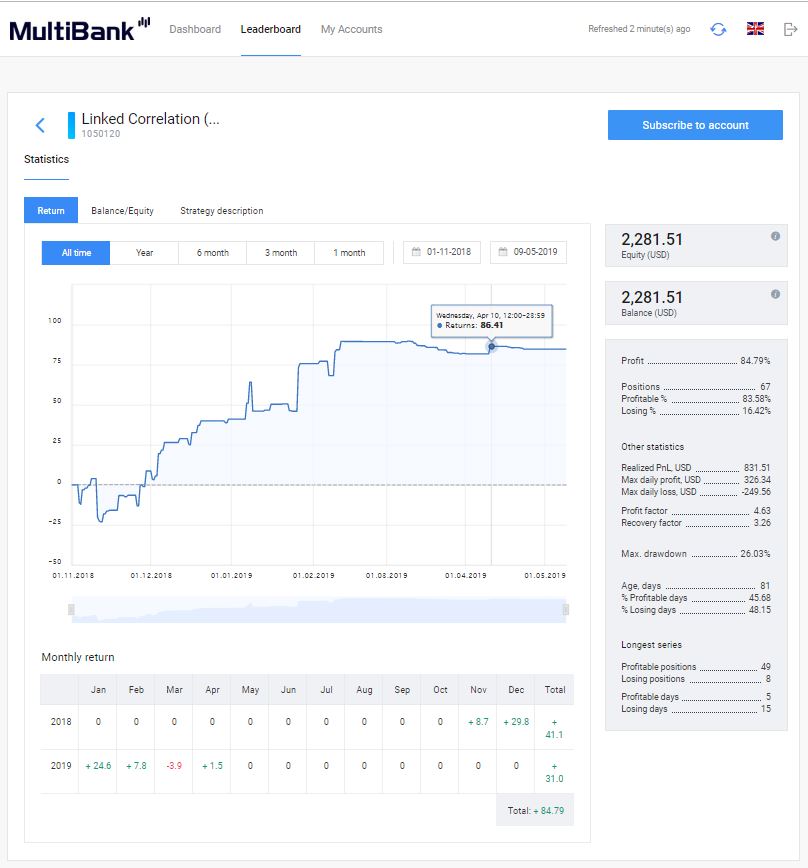The image size is (808, 868).
Task: Click the Subscribe to account button
Action: click(x=695, y=125)
